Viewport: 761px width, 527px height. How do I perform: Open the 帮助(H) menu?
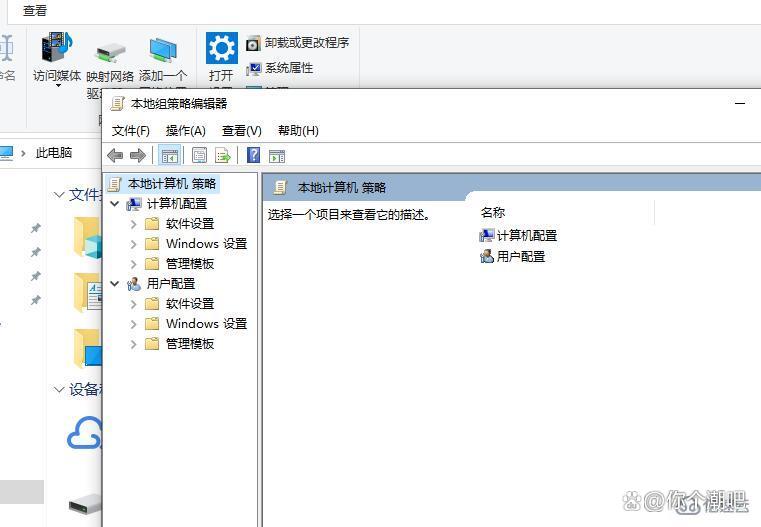(x=298, y=131)
